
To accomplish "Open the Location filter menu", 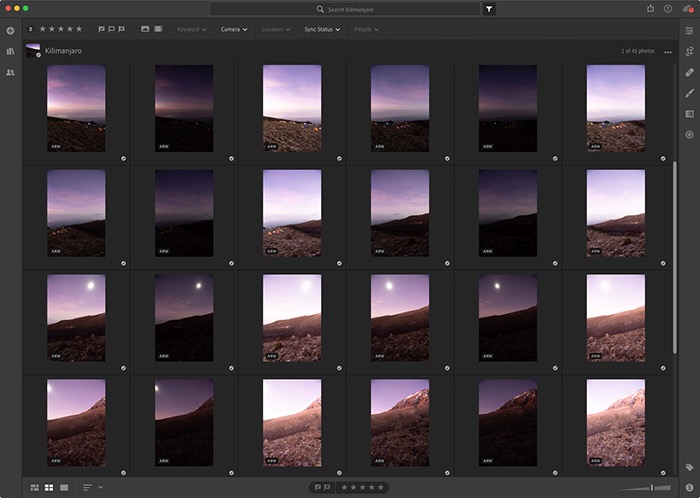I will coord(276,30).
